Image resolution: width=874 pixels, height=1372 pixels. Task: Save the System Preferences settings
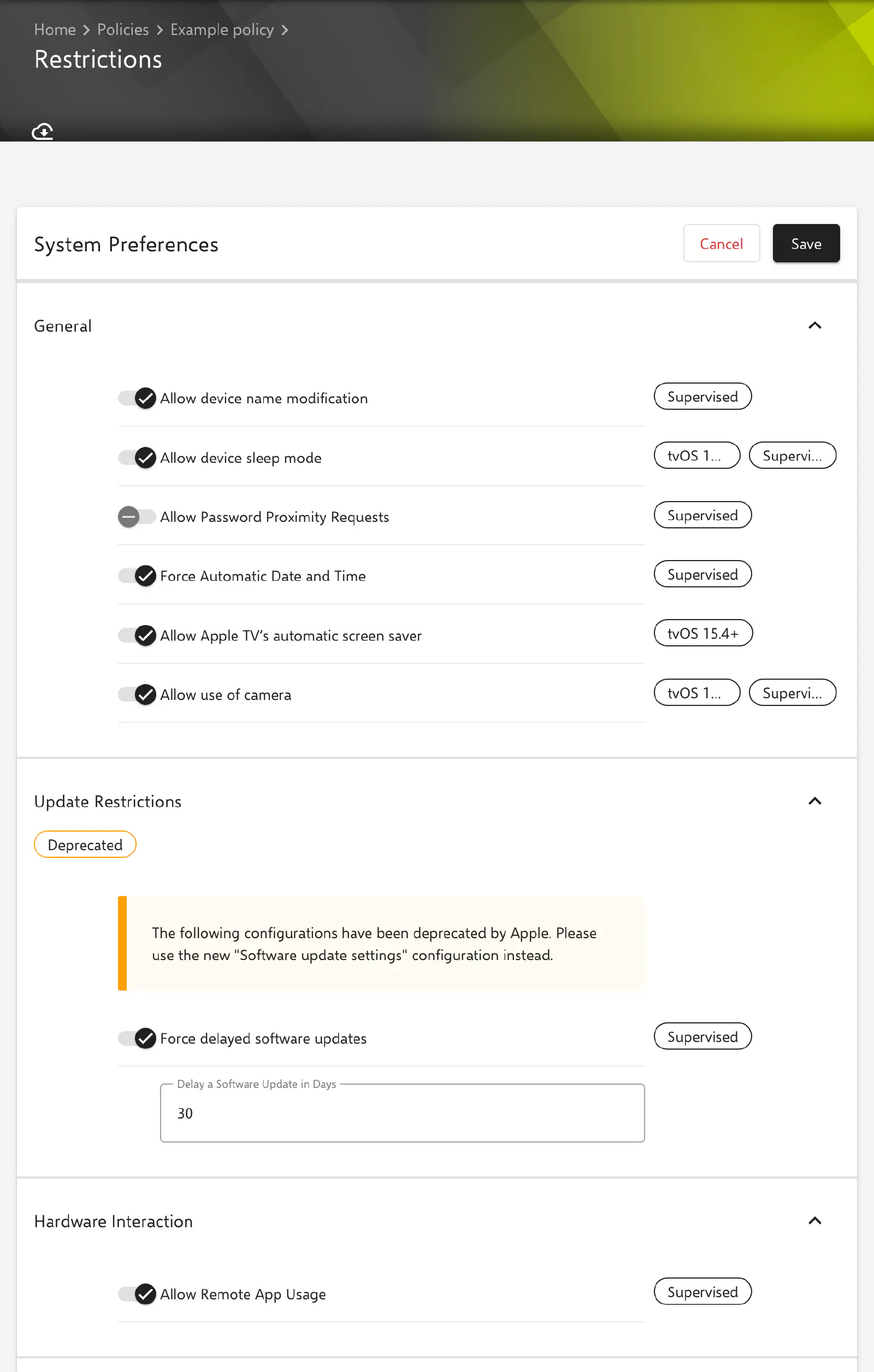806,243
